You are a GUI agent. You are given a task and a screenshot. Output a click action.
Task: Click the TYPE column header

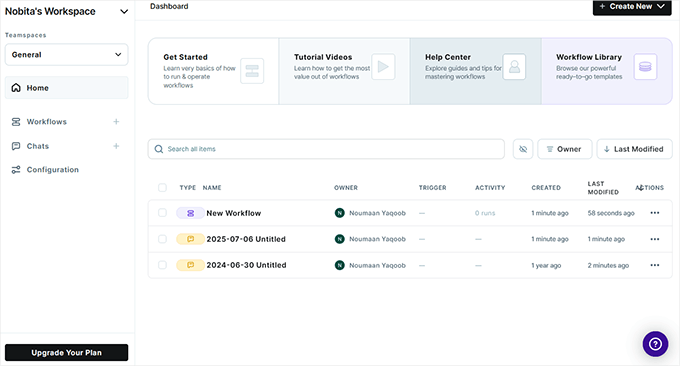coord(188,188)
